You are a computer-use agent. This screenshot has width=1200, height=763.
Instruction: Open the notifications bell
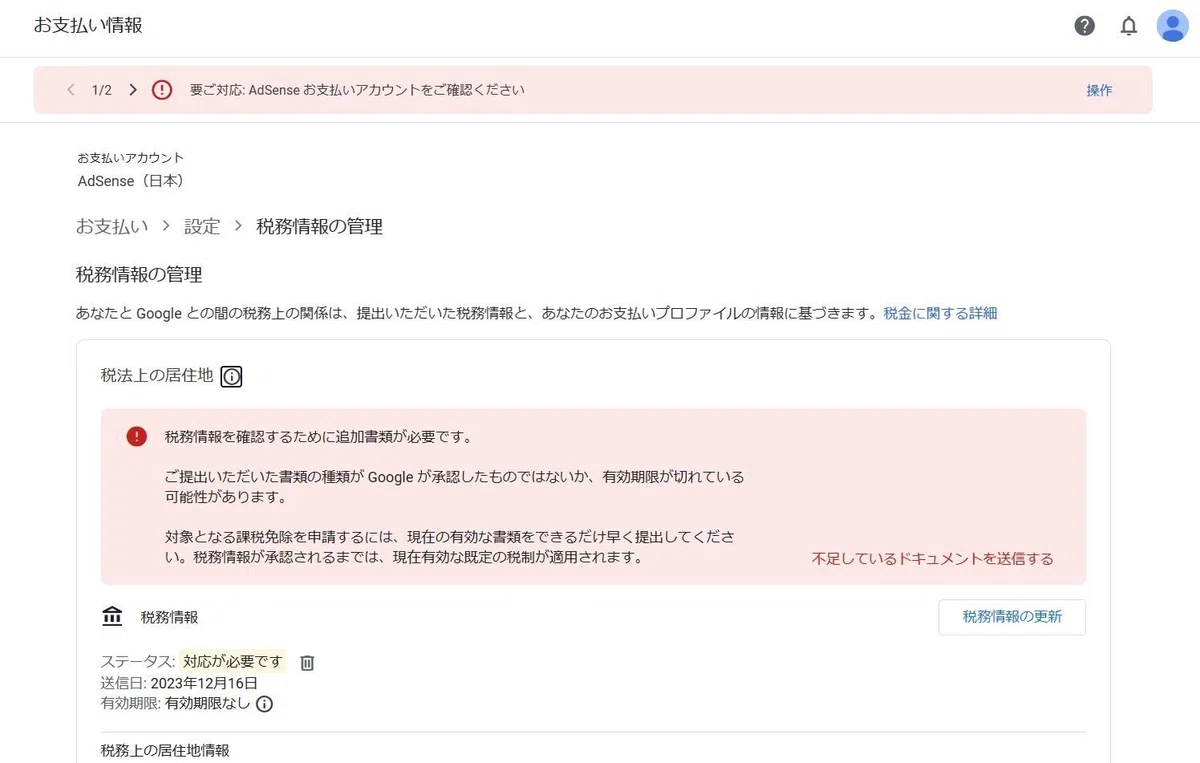(x=1129, y=26)
